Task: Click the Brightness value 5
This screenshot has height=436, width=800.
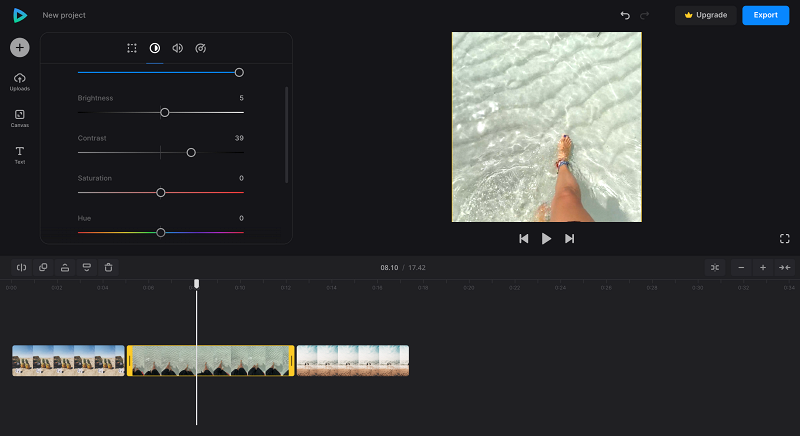Action: tap(241, 98)
